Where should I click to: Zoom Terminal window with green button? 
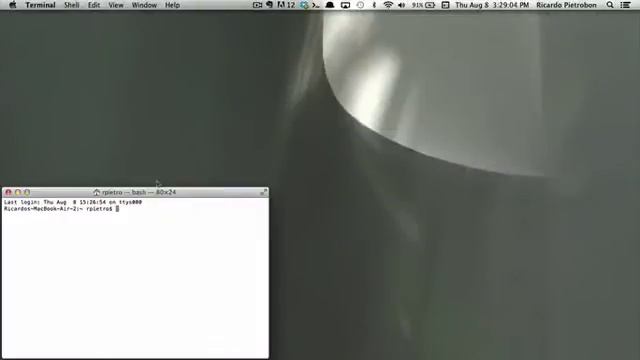tap(27, 192)
